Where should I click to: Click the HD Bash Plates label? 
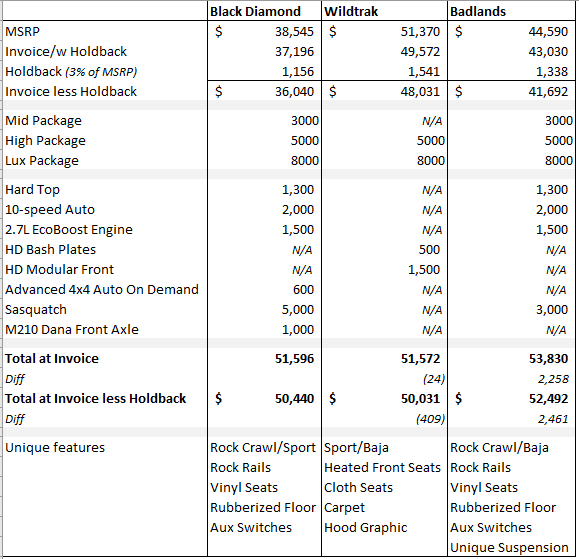tap(50, 250)
